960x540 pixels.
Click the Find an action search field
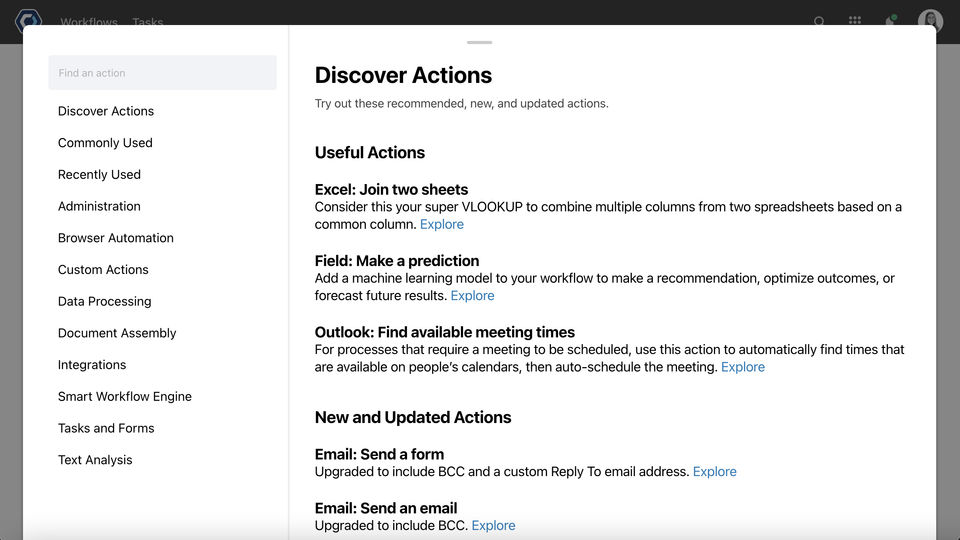(x=163, y=73)
